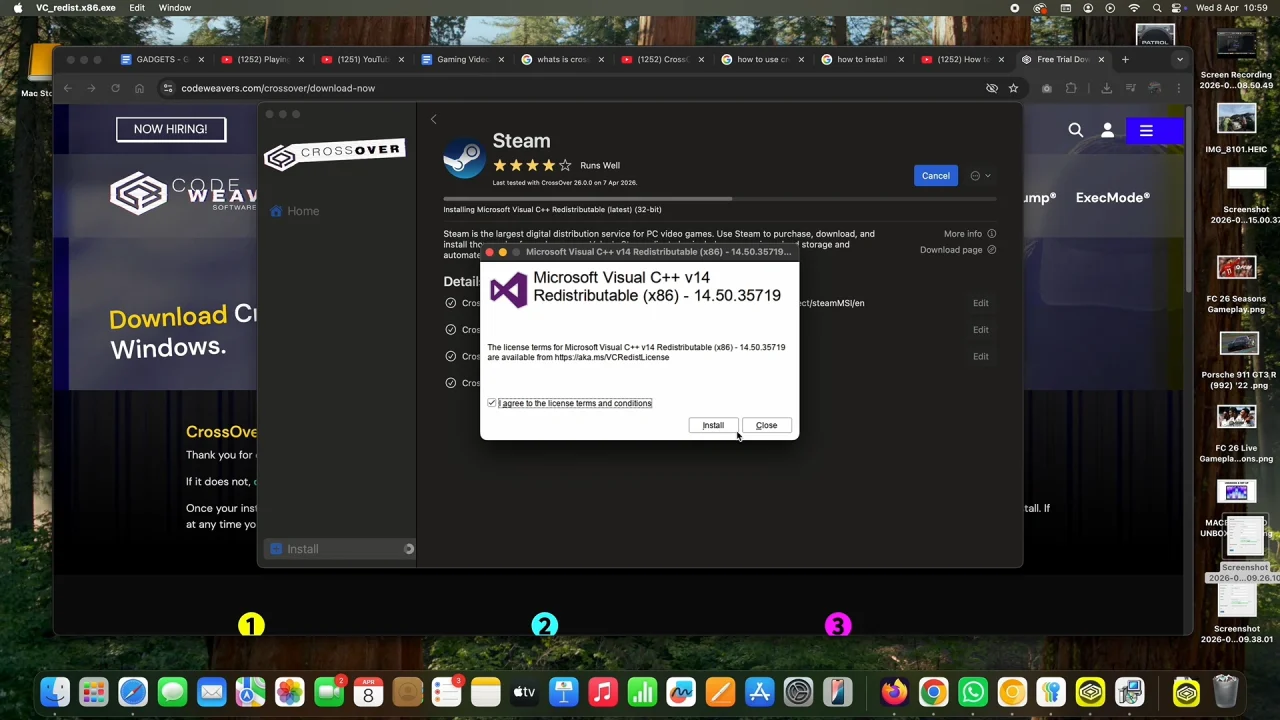Uncheck 'I agree to the license terms and conditions'

coord(492,402)
